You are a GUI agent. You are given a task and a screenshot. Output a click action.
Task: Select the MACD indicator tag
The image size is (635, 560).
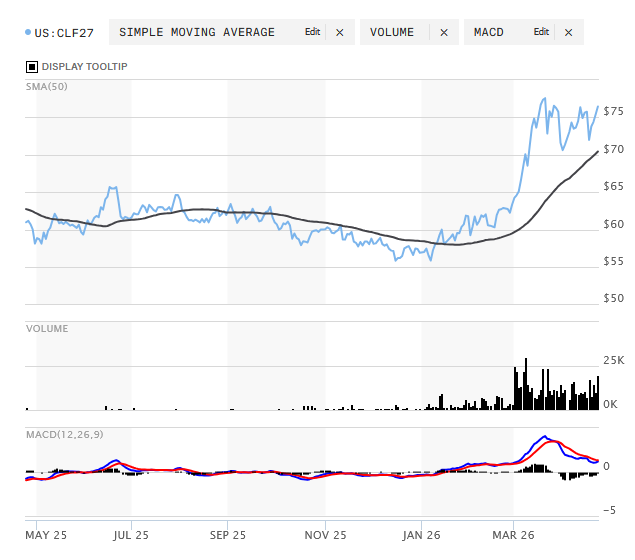pos(524,32)
